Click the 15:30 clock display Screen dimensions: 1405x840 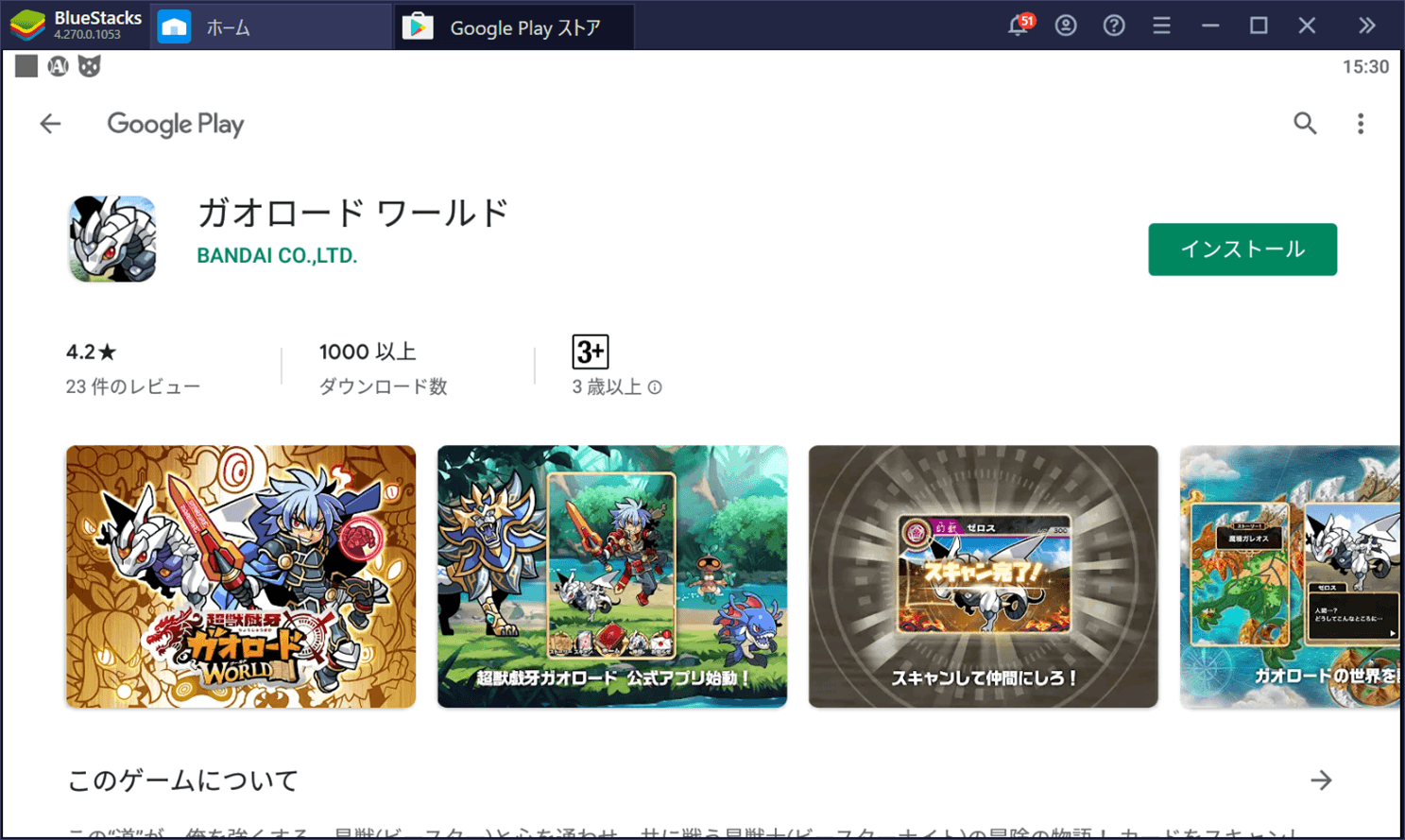[x=1365, y=67]
